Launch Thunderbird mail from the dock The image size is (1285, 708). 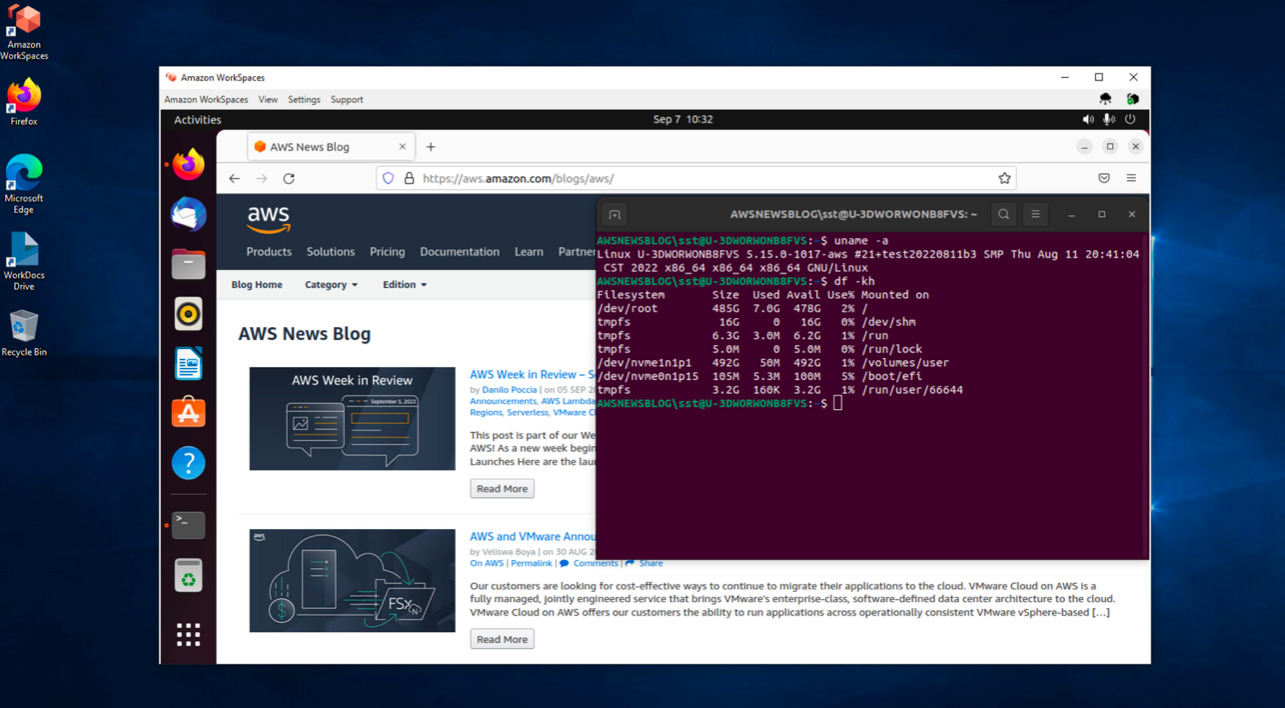click(x=188, y=214)
